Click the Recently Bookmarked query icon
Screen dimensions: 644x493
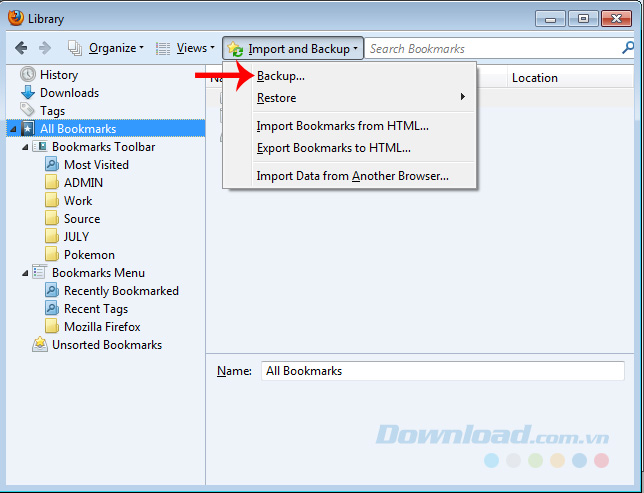pyautogui.click(x=52, y=290)
